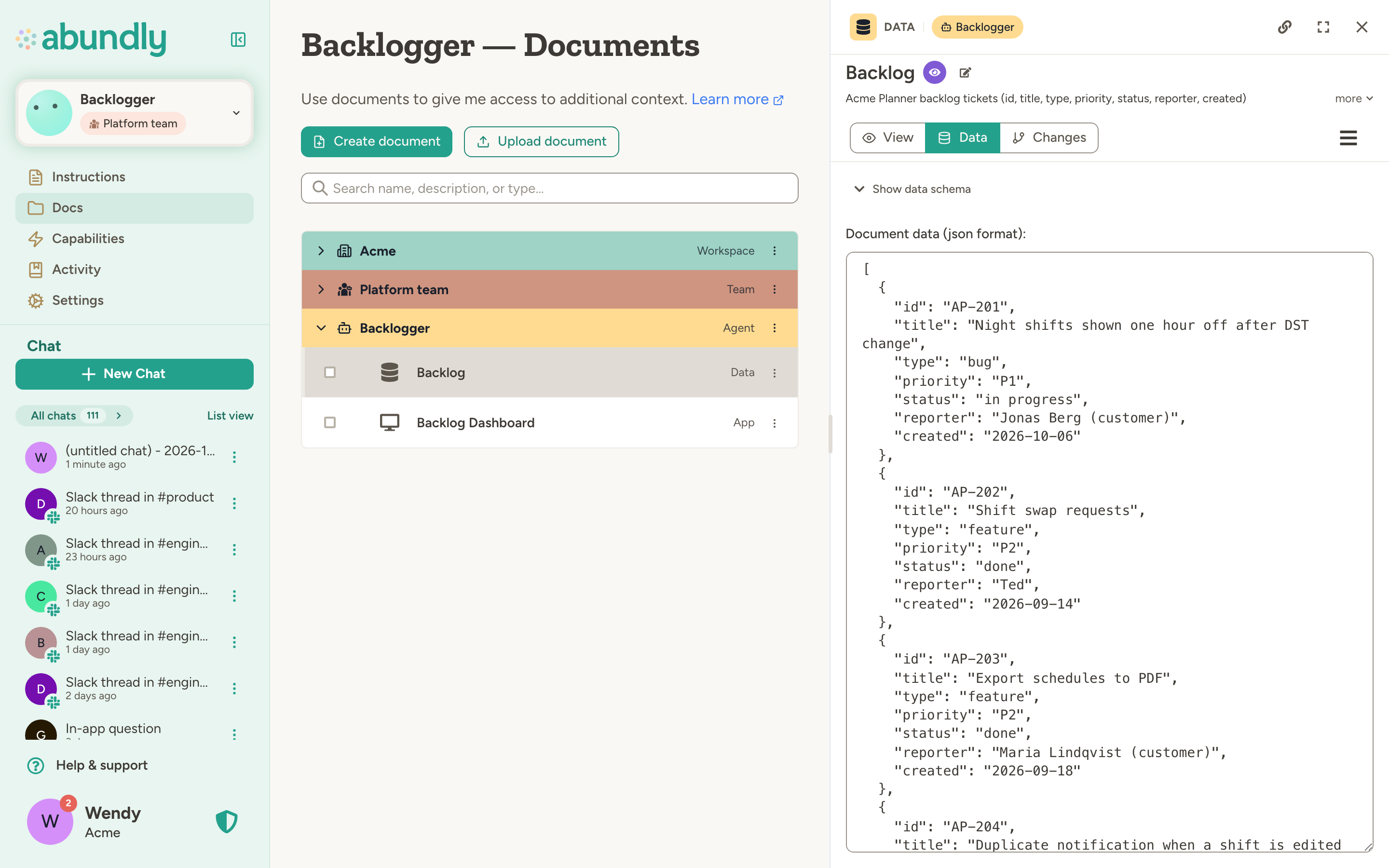Open options for the In-app question chat
This screenshot has height=868, width=1389.
(234, 734)
